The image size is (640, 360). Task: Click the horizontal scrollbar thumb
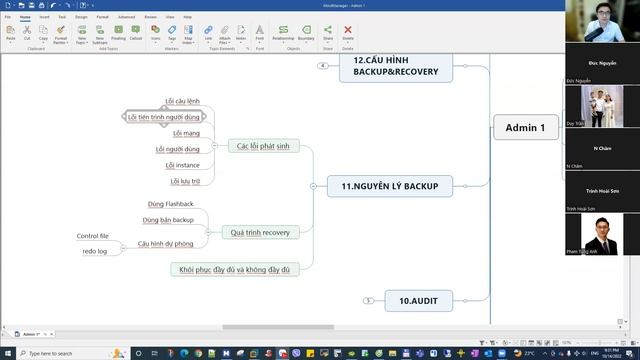pyautogui.click(x=278, y=327)
